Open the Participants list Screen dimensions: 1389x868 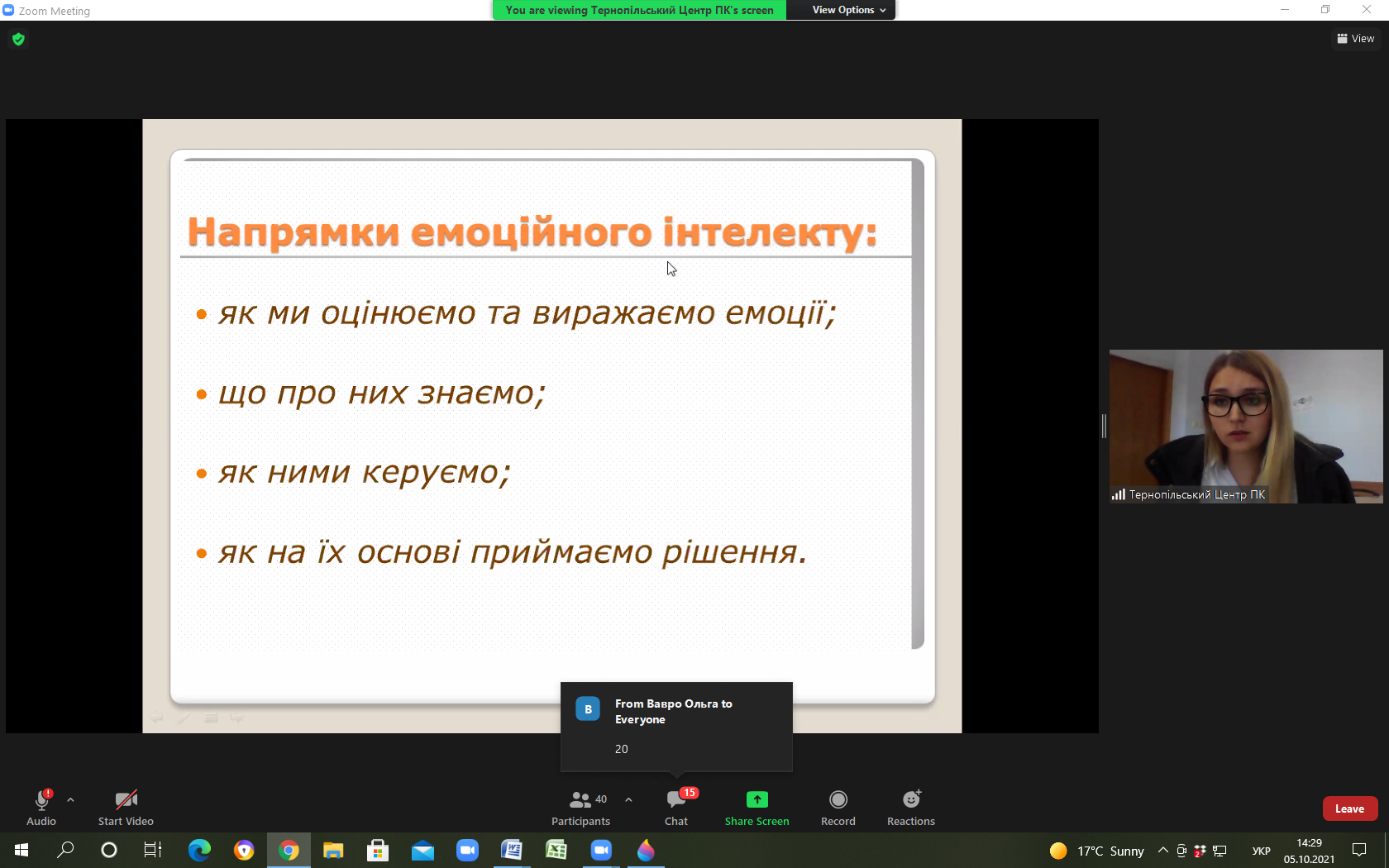pos(580,807)
